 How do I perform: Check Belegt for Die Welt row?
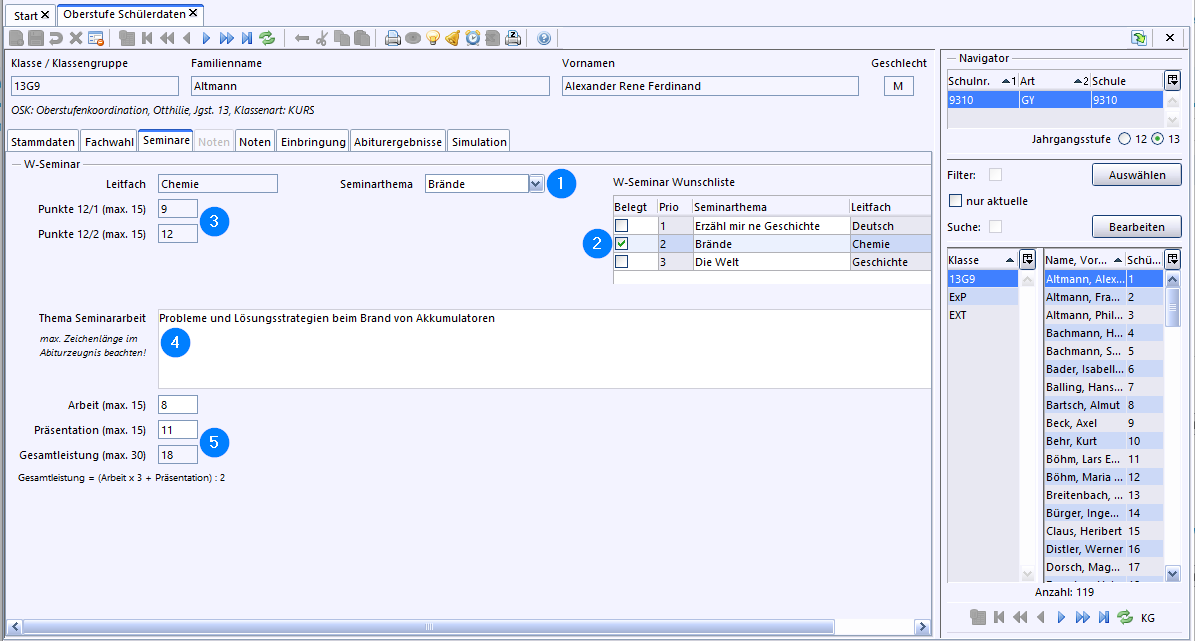coord(622,261)
